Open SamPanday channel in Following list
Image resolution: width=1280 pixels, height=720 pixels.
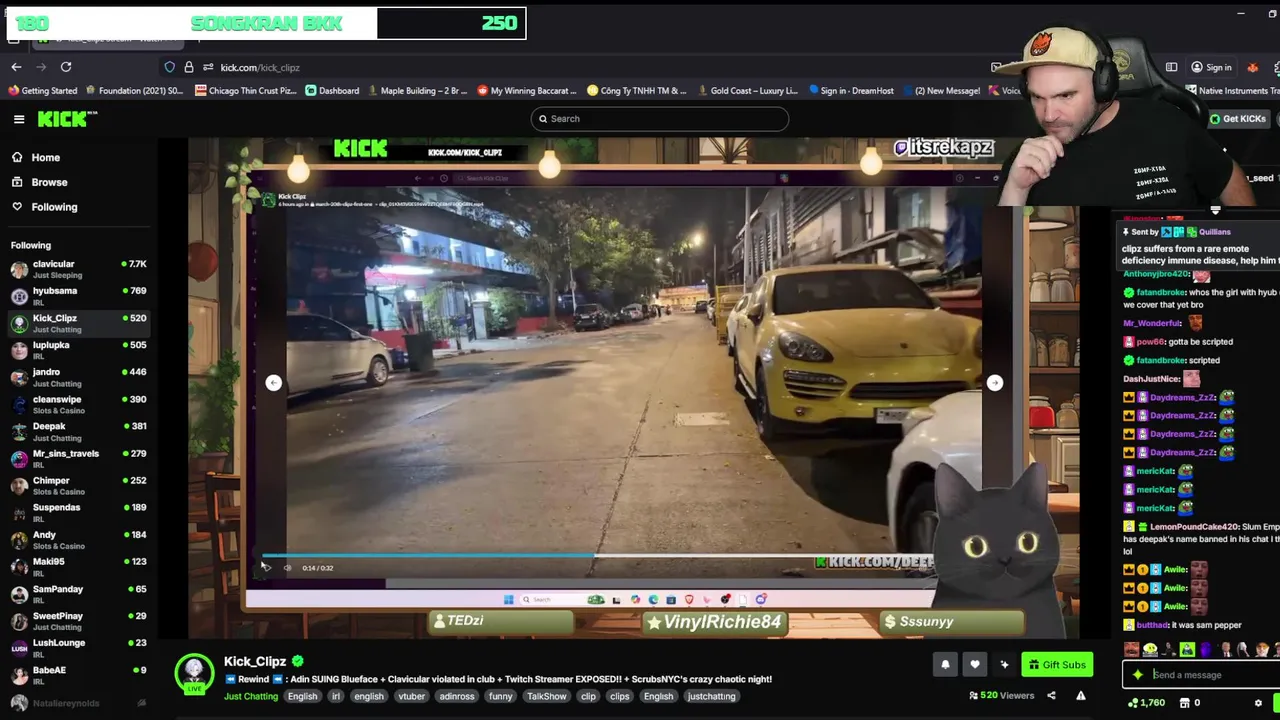click(x=78, y=594)
